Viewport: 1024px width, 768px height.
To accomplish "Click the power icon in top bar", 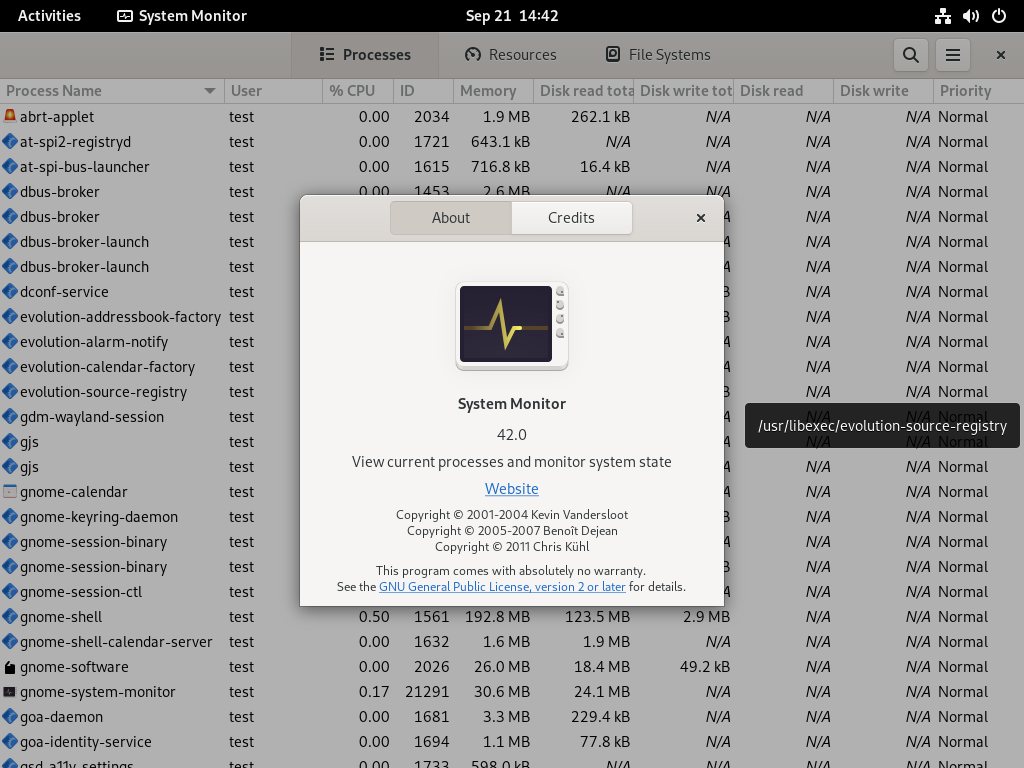I will pyautogui.click(x=999, y=16).
